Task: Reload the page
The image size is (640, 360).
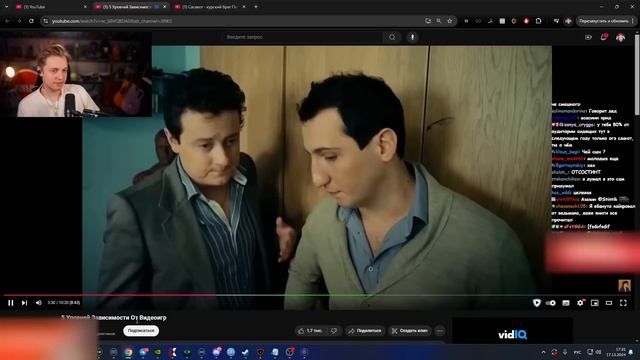Action: [x=31, y=21]
